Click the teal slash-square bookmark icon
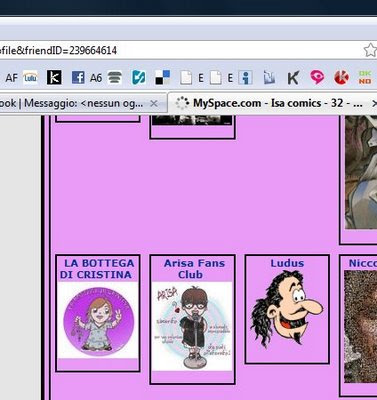This screenshot has width=377, height=400. (139, 77)
